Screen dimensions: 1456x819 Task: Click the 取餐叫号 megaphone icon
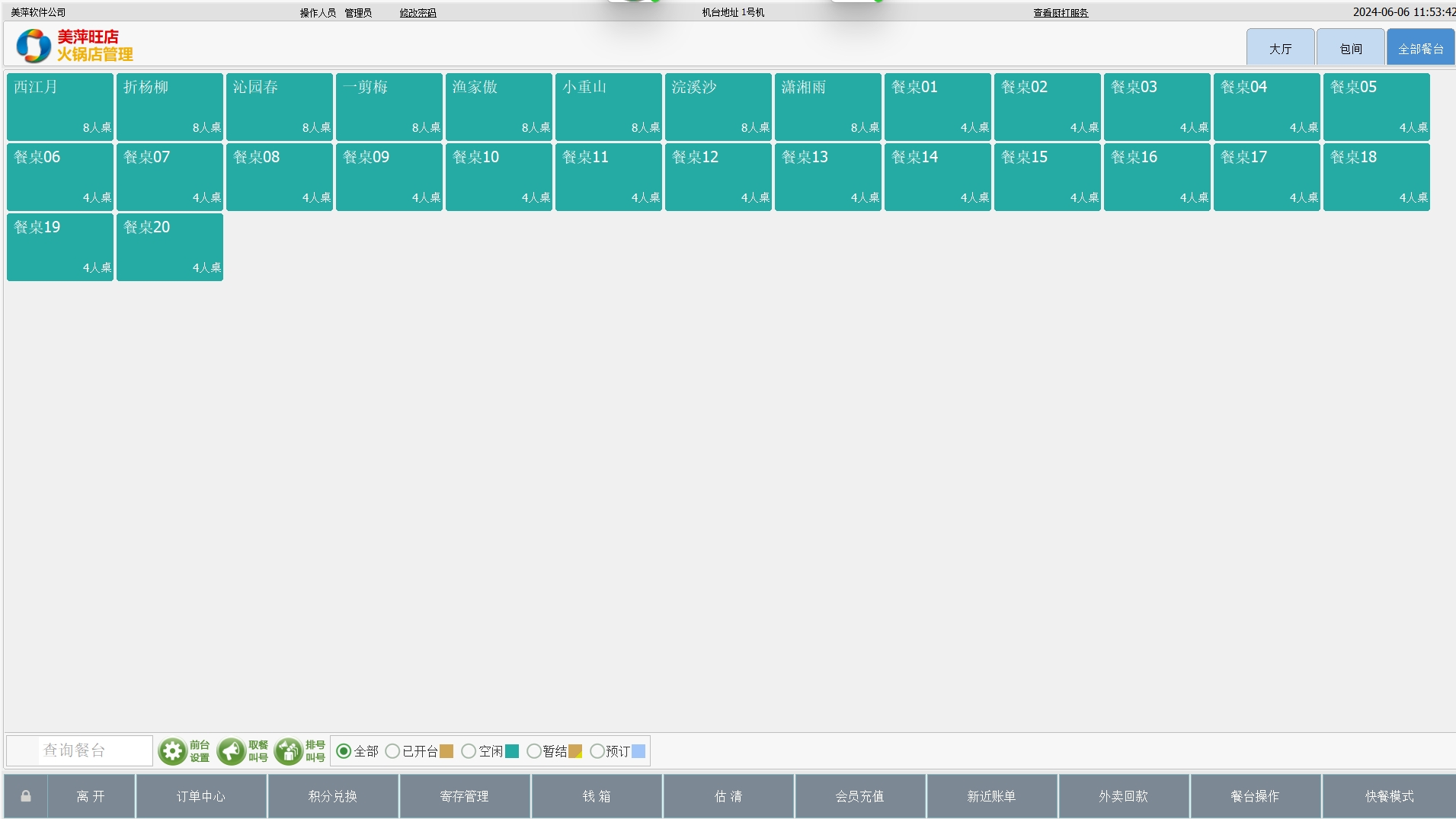[231, 751]
